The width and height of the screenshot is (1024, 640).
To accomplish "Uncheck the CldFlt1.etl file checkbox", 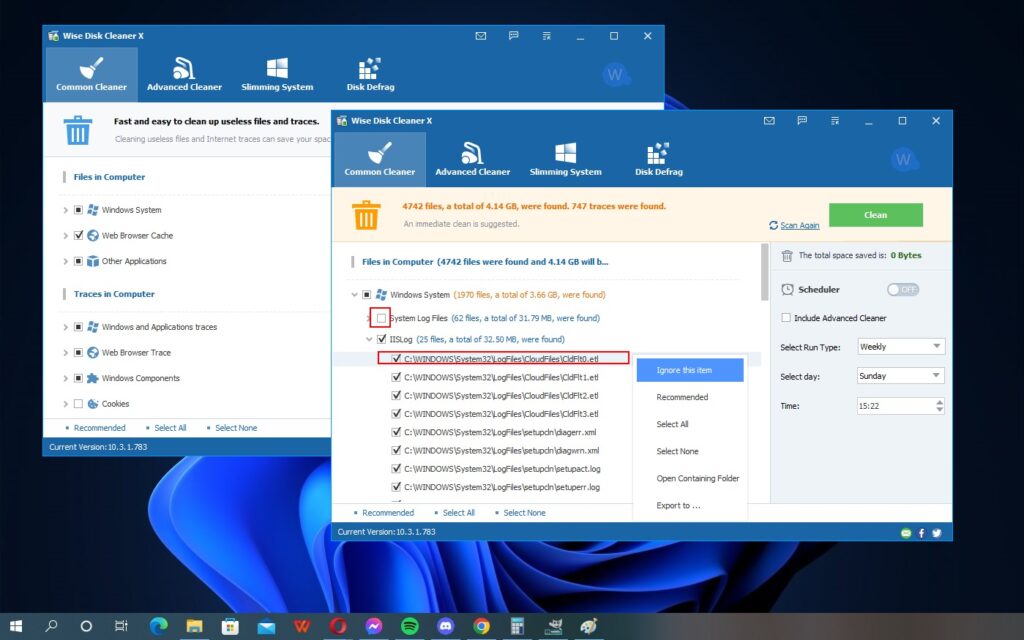I will (396, 377).
